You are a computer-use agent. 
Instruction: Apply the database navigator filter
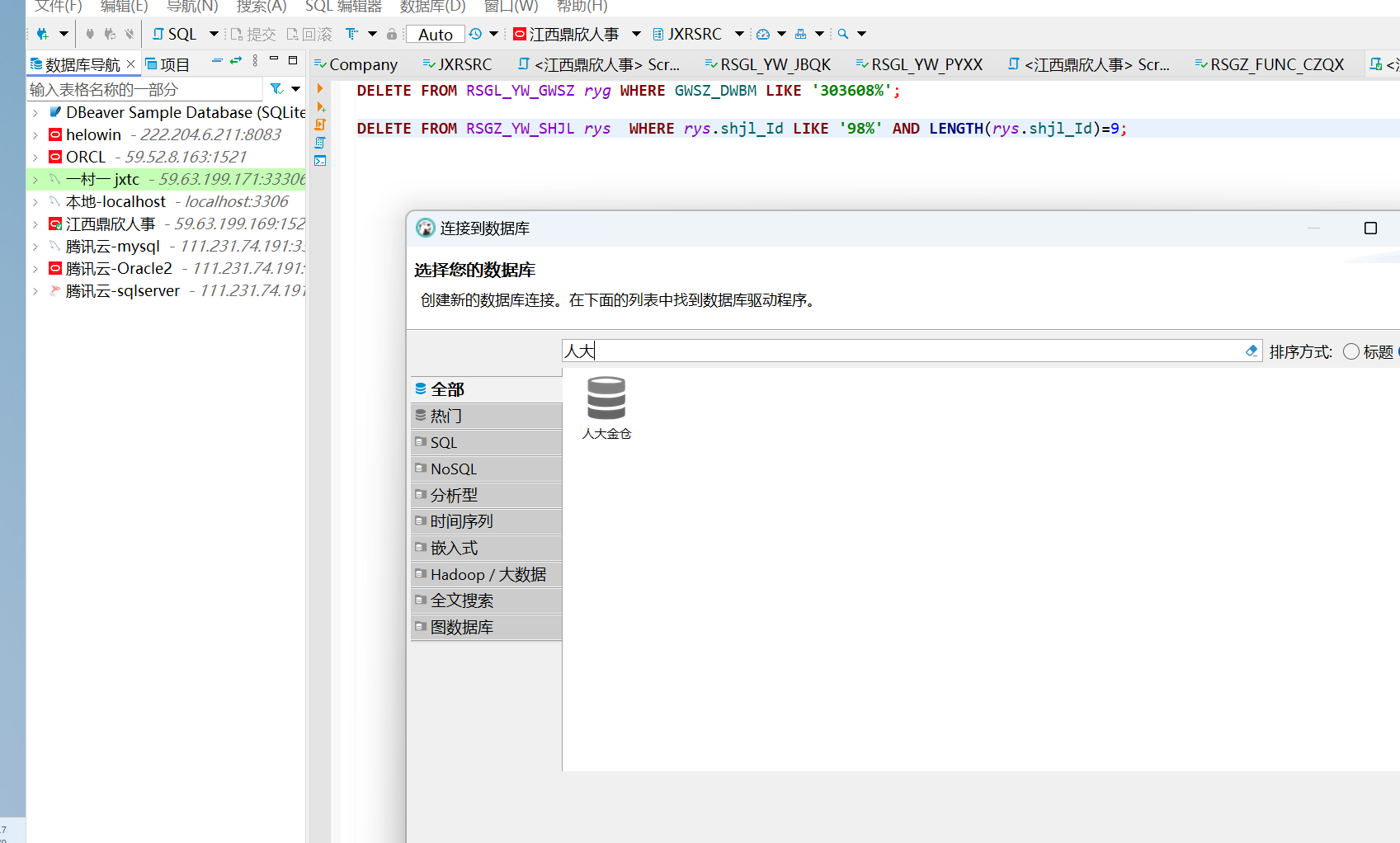pos(275,88)
